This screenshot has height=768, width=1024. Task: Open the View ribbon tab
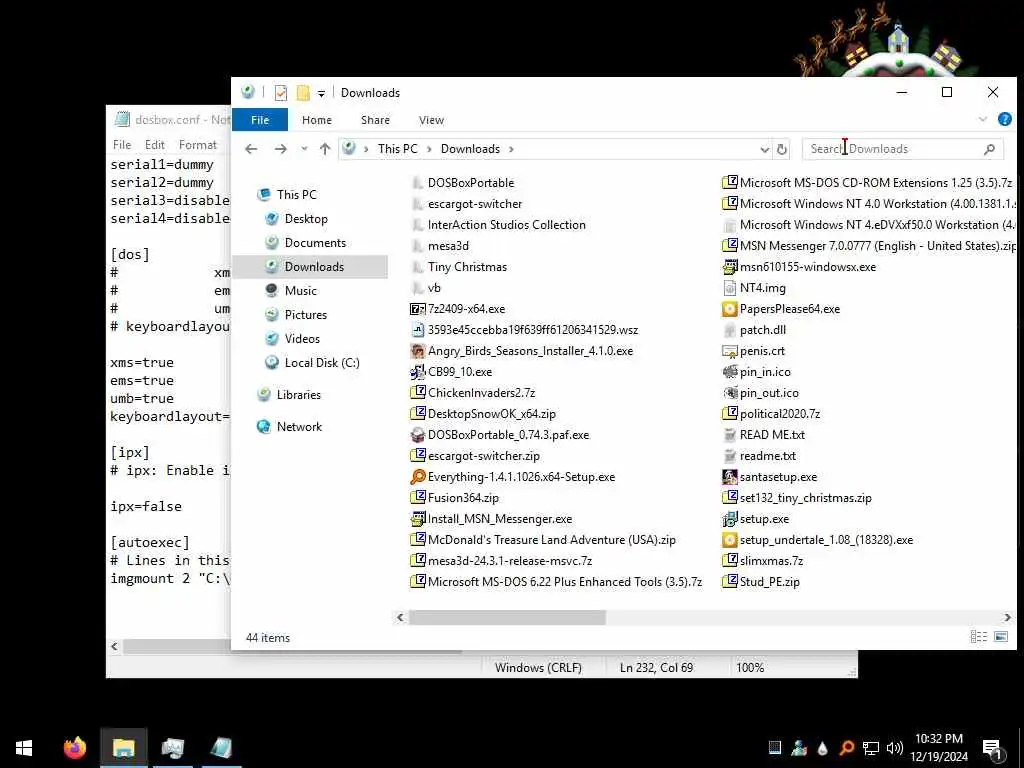tap(431, 120)
